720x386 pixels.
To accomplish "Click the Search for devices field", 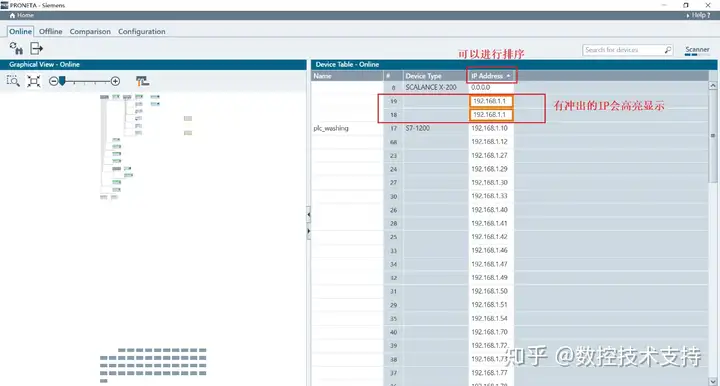I will click(x=623, y=50).
